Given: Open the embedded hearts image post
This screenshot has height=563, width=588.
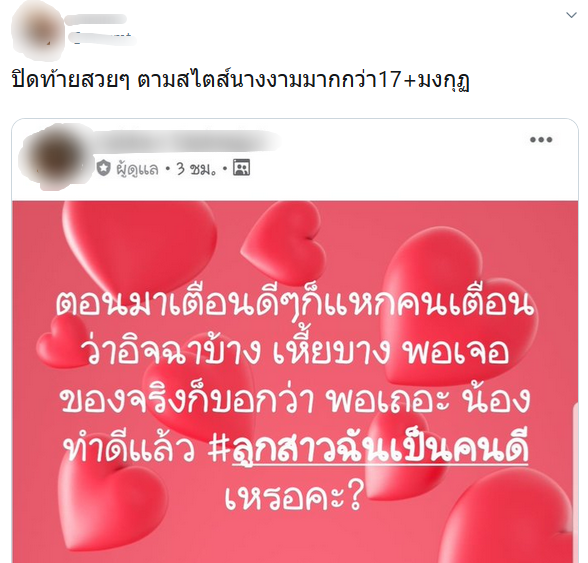Looking at the screenshot, I should (295, 381).
